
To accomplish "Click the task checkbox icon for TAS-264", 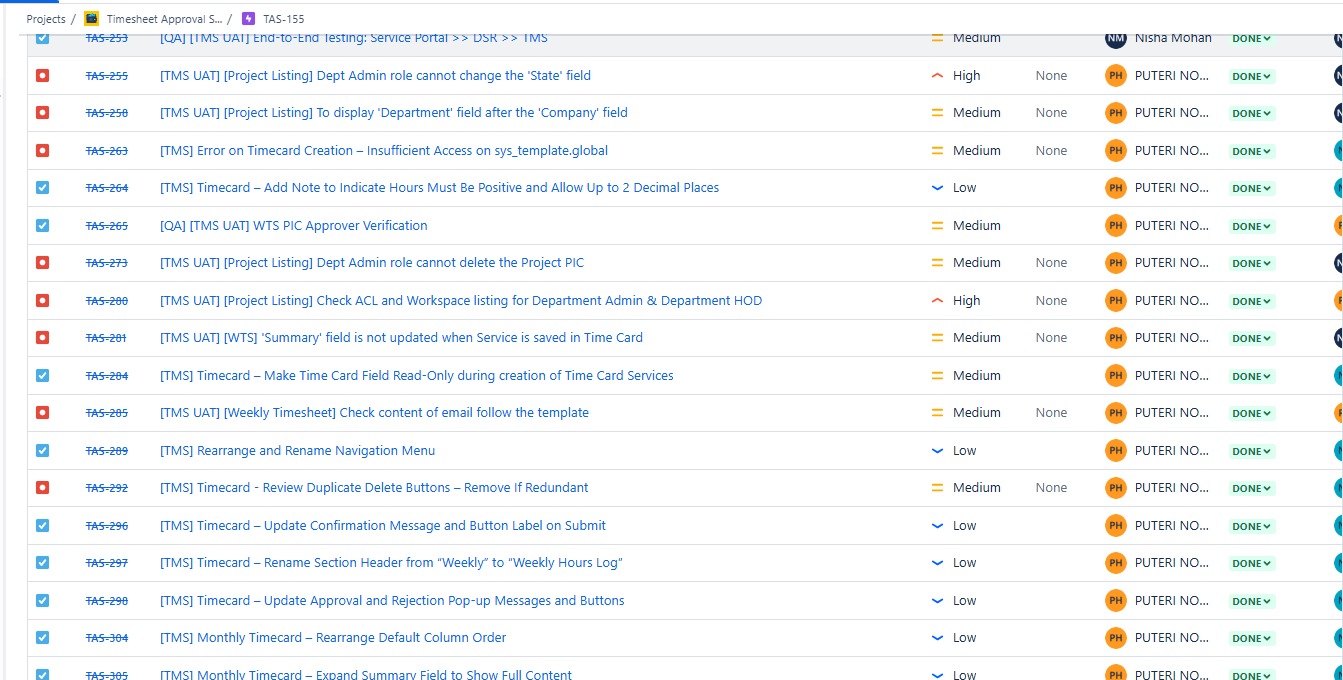I will point(42,188).
